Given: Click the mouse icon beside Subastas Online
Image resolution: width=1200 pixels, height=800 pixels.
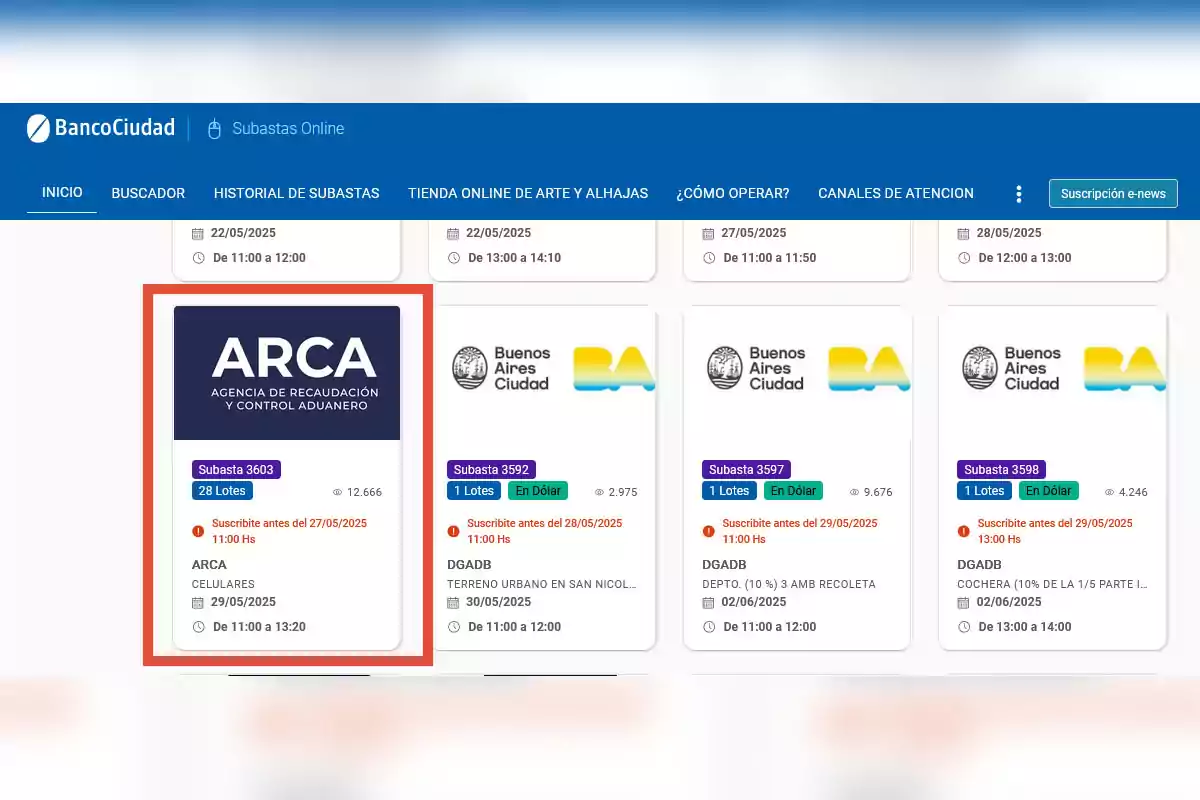Looking at the screenshot, I should (214, 128).
